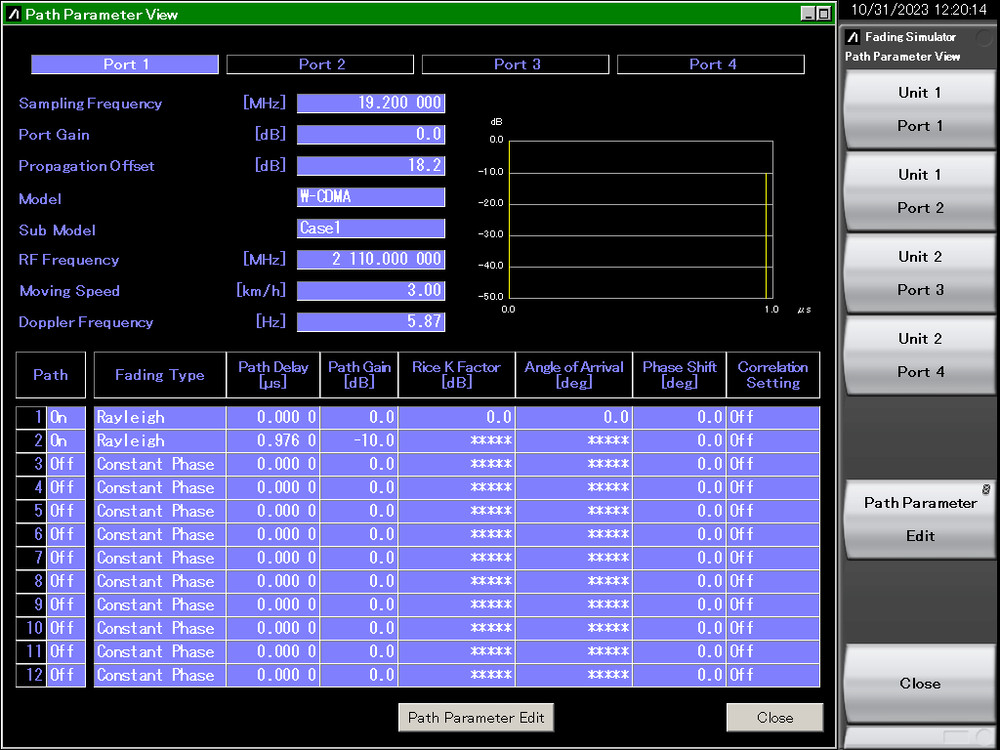Screen dimensions: 1000x750
Task: Click path 8 Off state cell
Action: coord(66,582)
